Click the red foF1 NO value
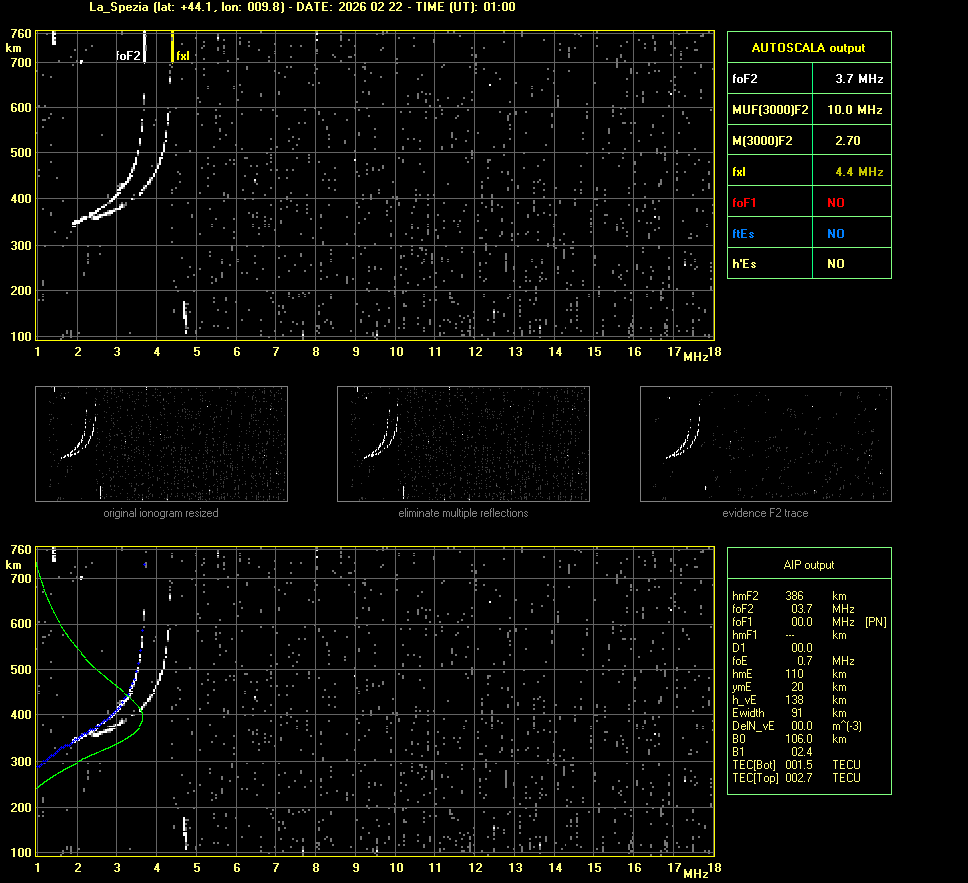This screenshot has height=883, width=968. (x=836, y=202)
